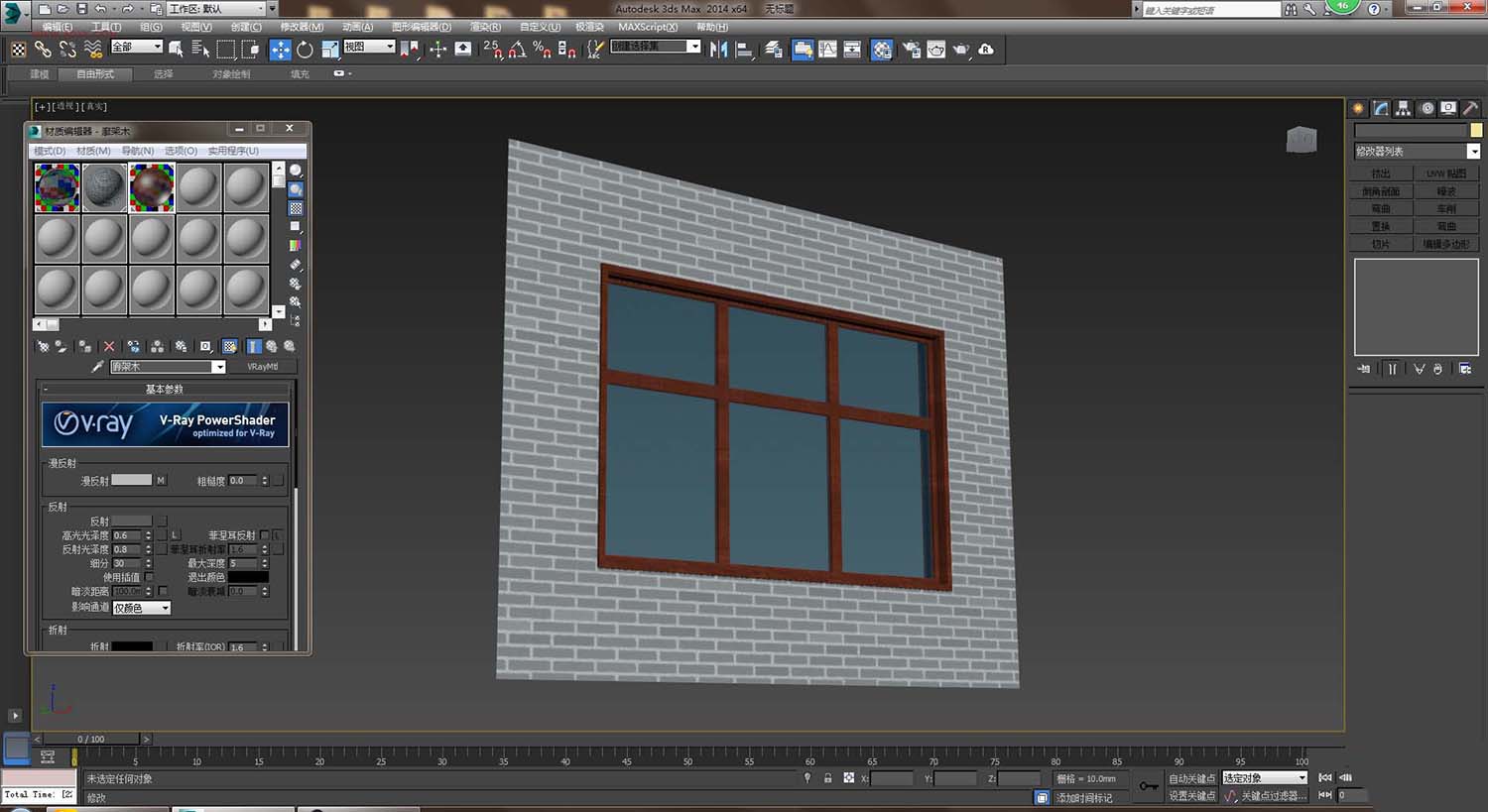Pick material from object with eyedropper

click(x=97, y=367)
